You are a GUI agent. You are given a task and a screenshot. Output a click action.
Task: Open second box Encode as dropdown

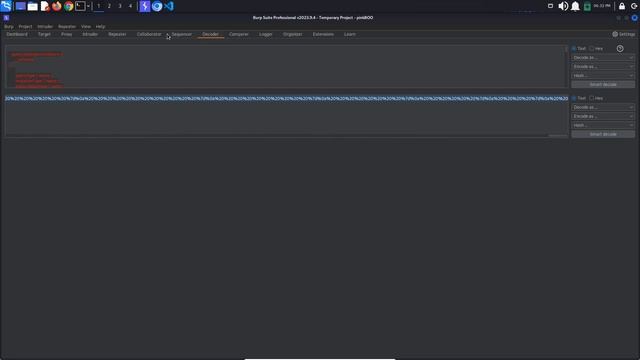pos(603,116)
